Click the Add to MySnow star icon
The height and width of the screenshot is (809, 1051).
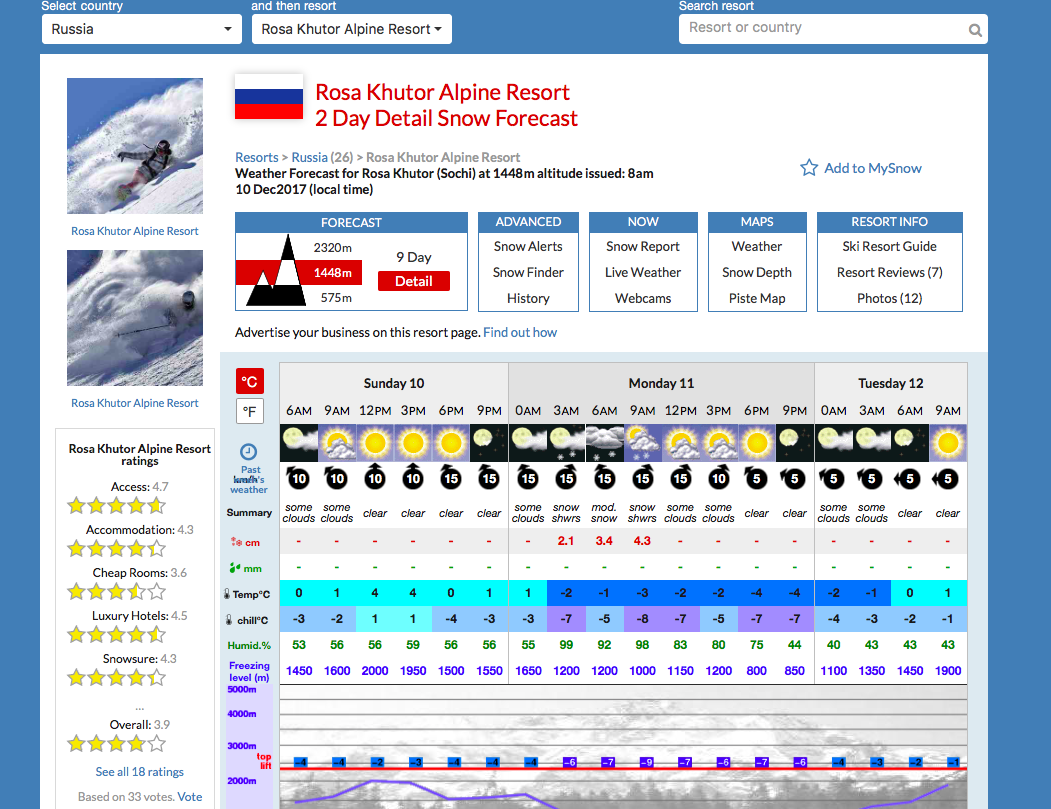click(x=809, y=168)
